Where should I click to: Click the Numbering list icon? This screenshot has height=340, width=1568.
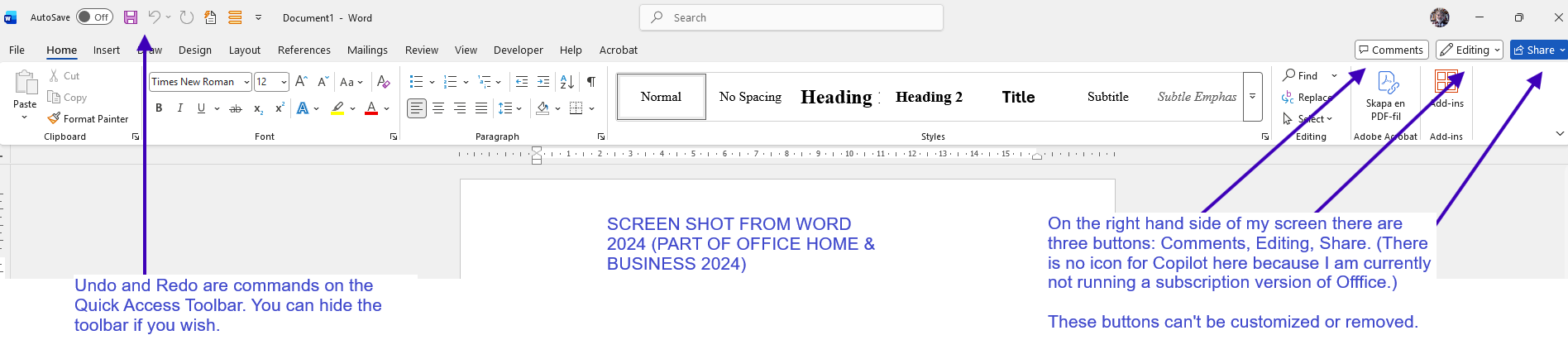click(x=450, y=82)
